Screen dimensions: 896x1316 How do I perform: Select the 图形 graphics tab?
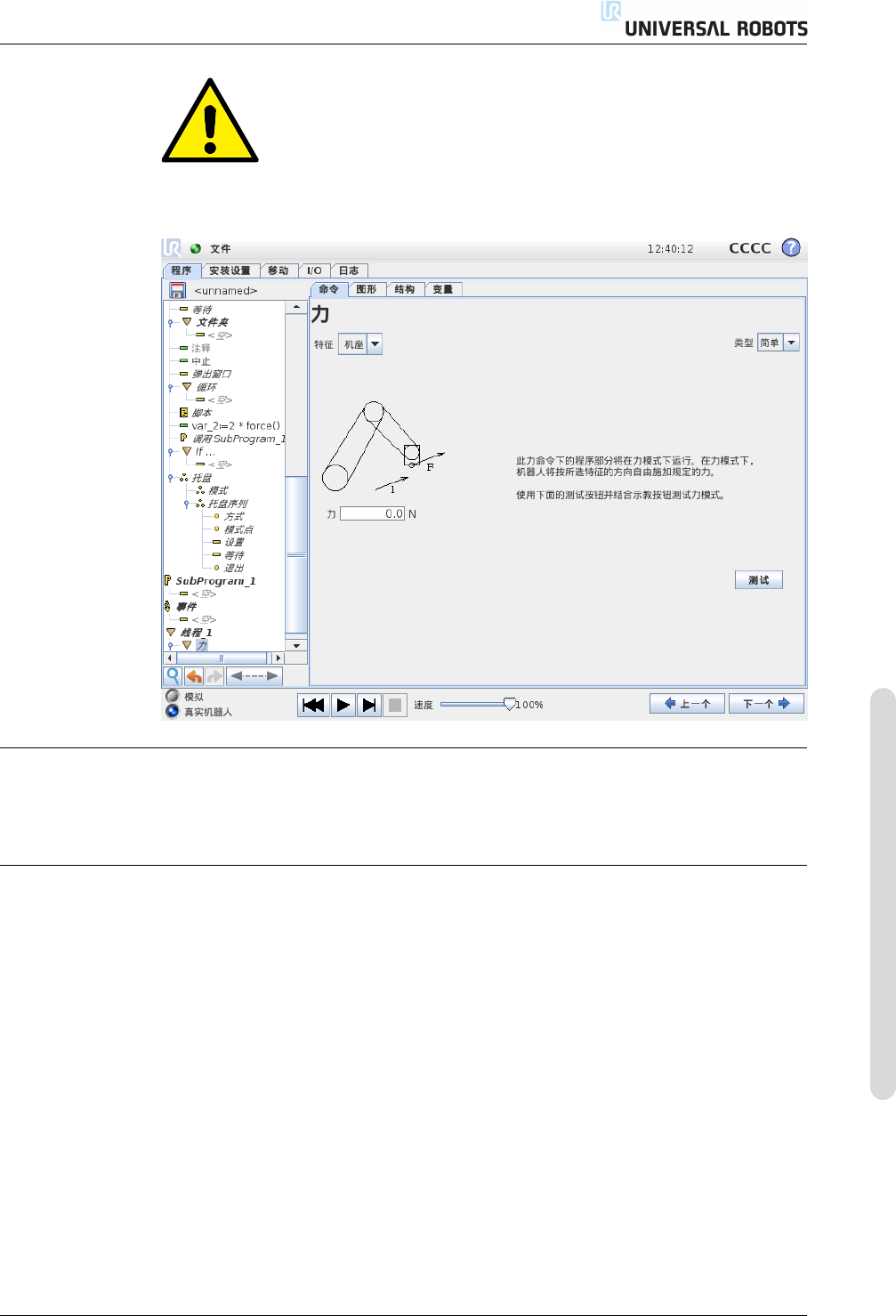(367, 289)
